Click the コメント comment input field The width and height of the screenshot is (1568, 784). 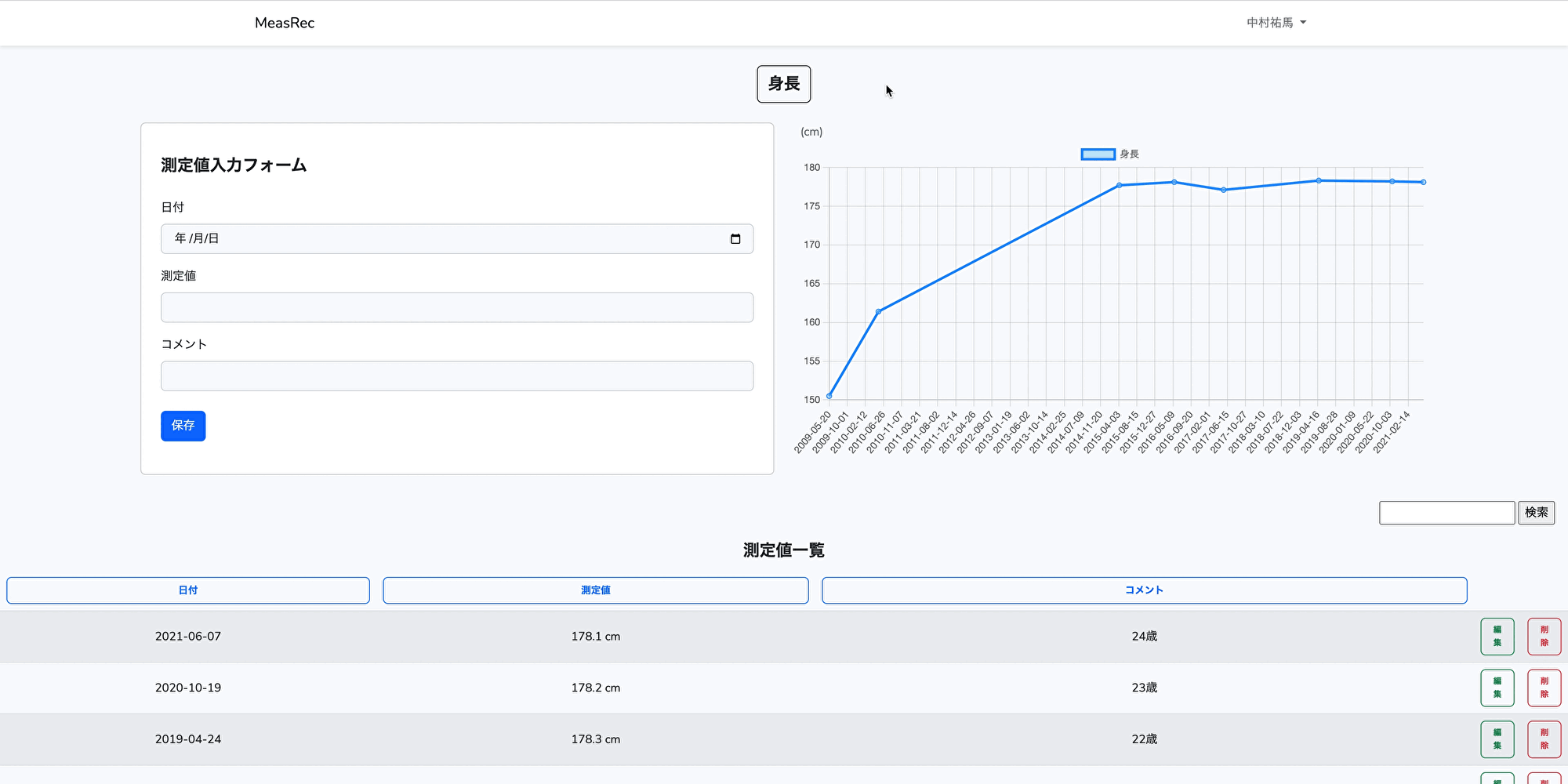(x=456, y=376)
